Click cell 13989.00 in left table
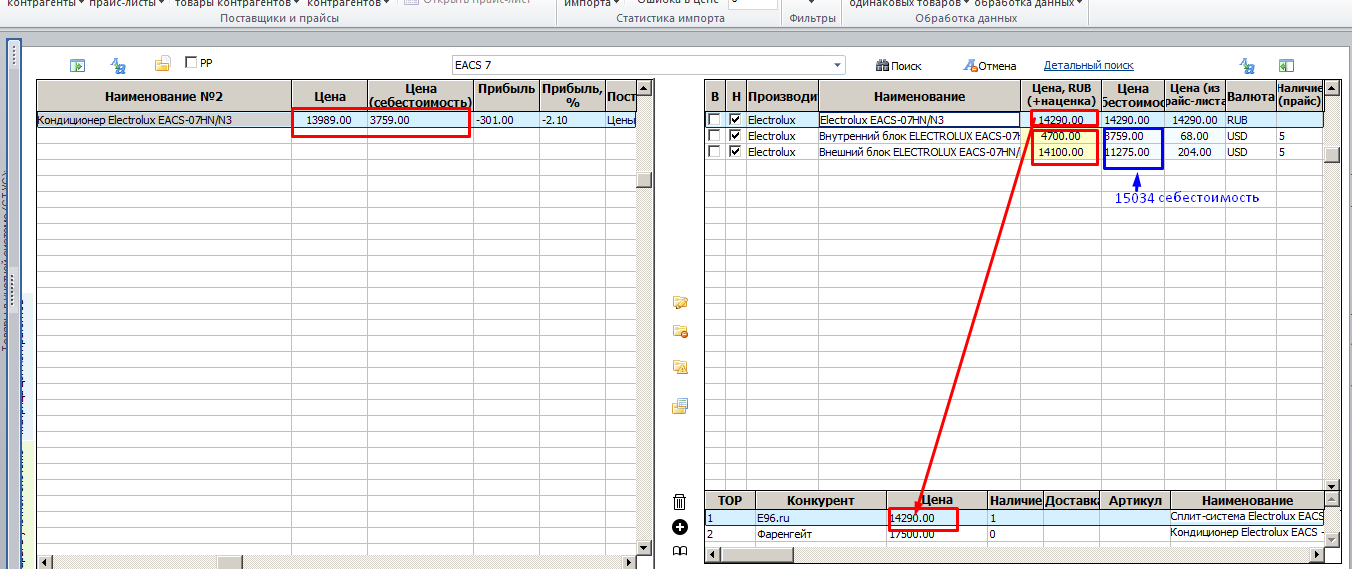 click(330, 120)
